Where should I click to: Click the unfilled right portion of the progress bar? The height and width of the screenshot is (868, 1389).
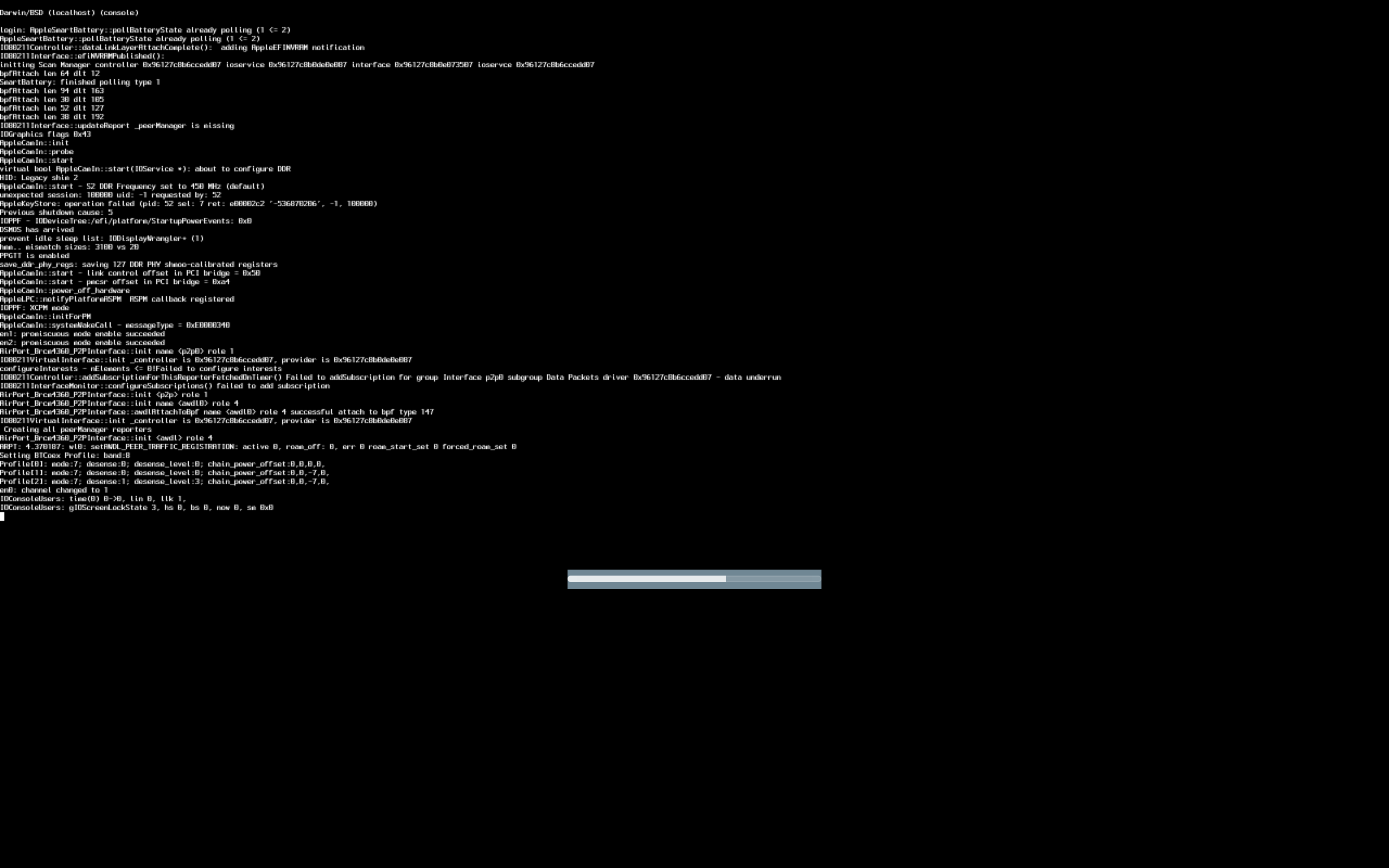(773, 579)
